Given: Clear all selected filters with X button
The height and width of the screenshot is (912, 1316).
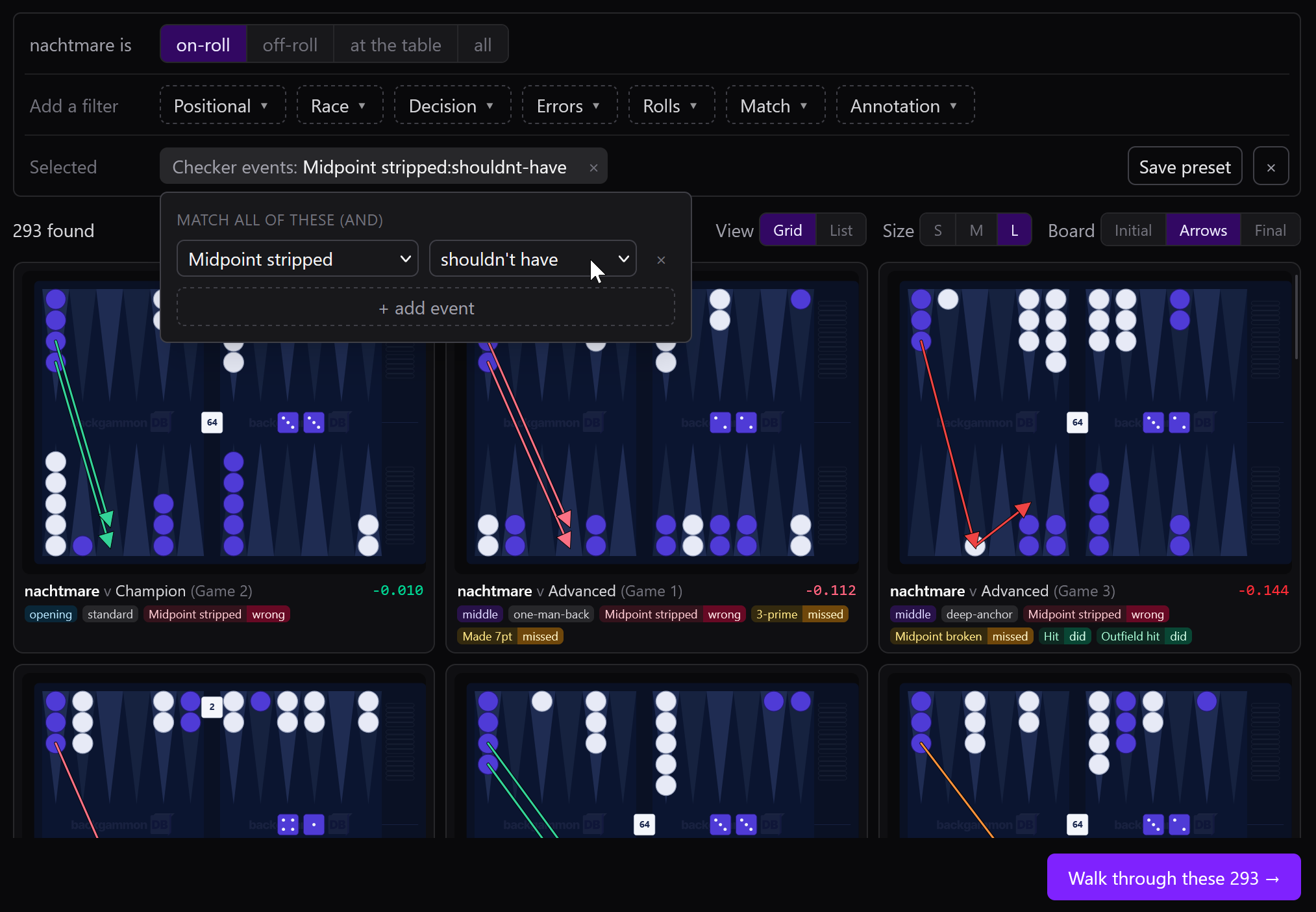Looking at the screenshot, I should 1271,167.
